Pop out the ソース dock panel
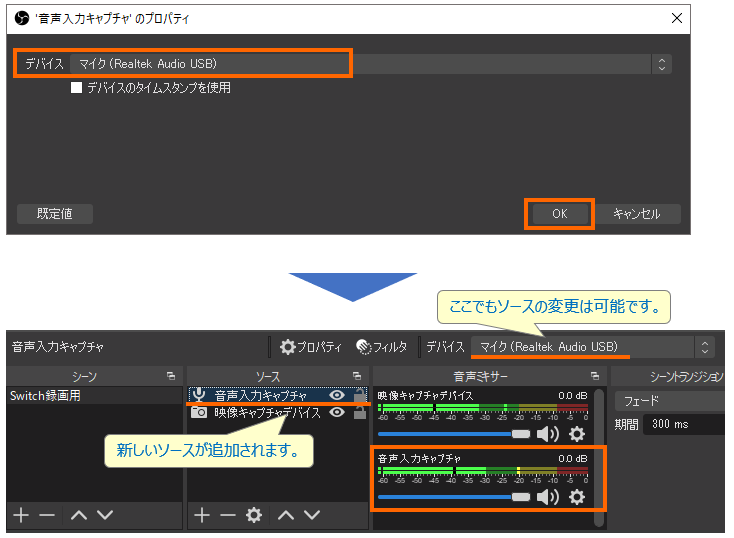The image size is (734, 538). [357, 376]
